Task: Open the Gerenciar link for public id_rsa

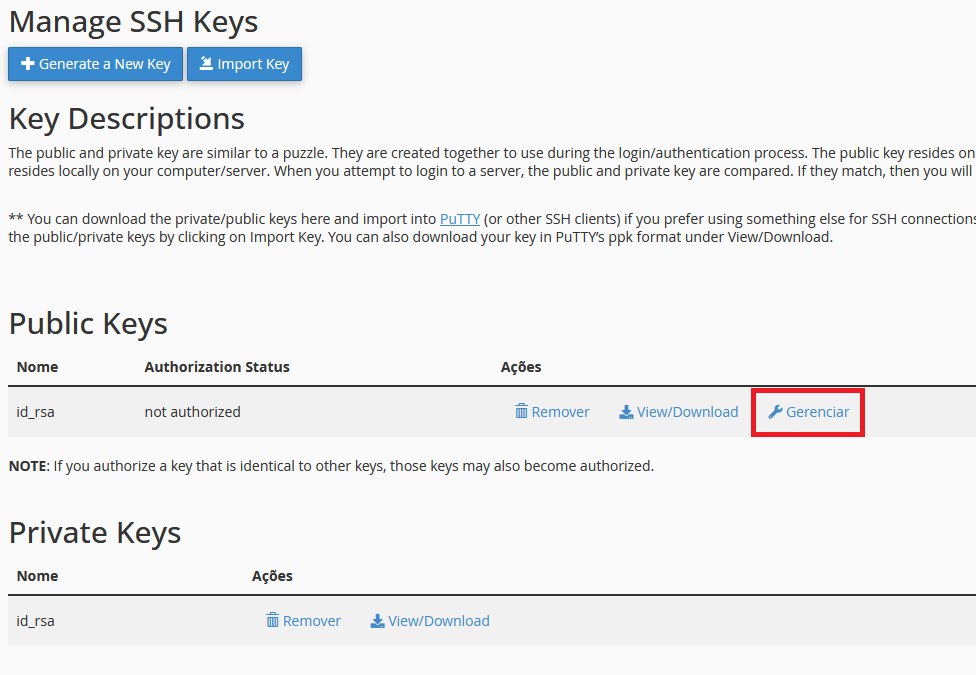Action: point(817,412)
